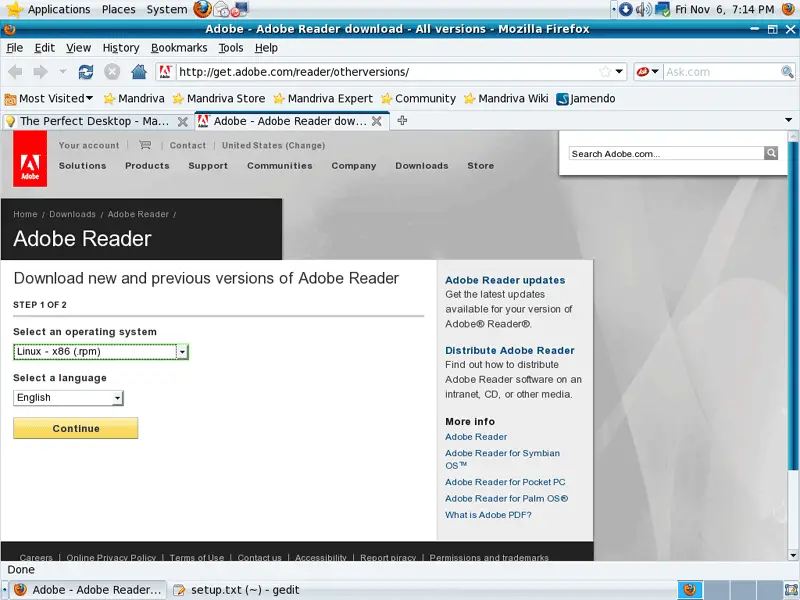800x600 pixels.
Task: Go to Home in the breadcrumb
Action: click(x=26, y=214)
